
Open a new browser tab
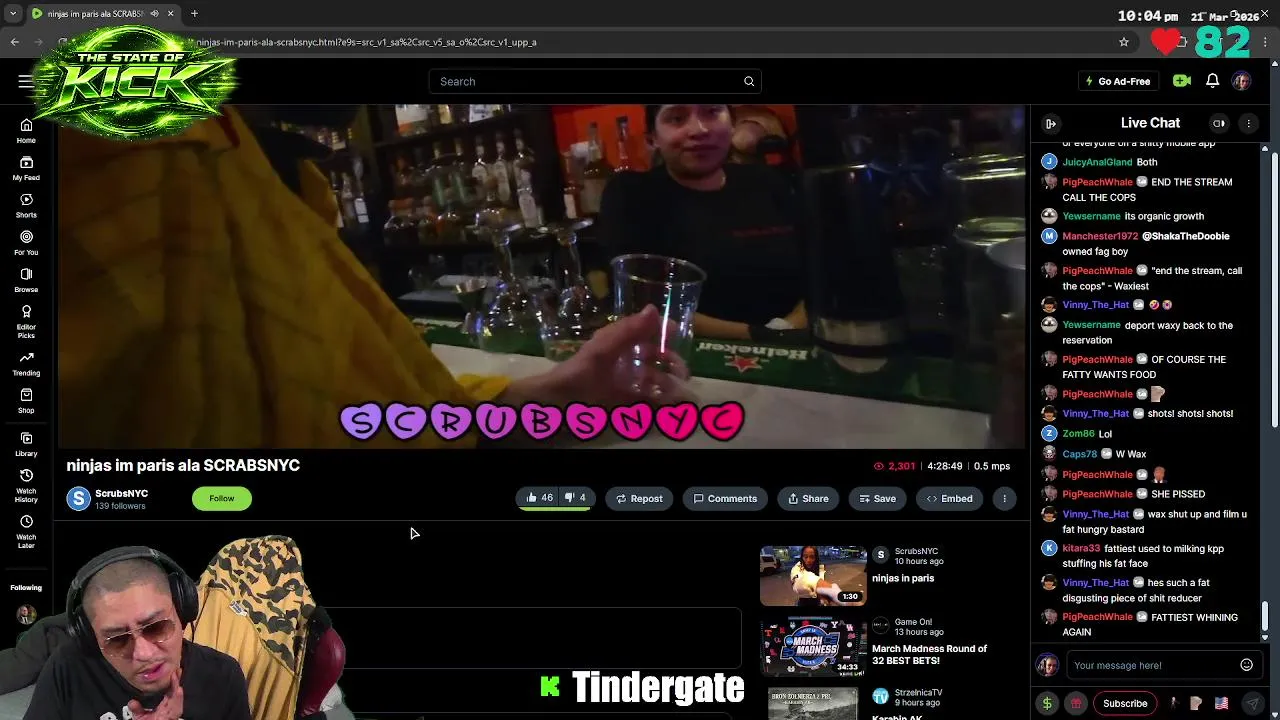194,14
